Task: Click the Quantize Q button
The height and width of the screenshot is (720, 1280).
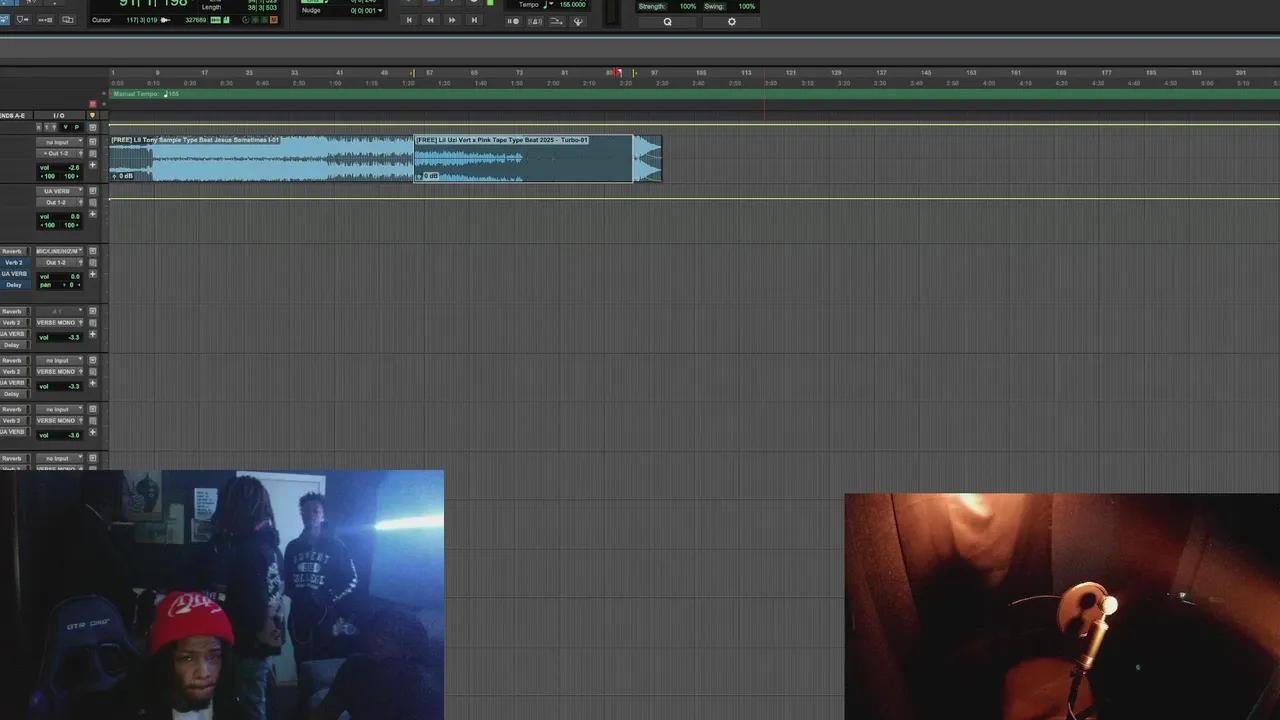Action: click(x=667, y=22)
